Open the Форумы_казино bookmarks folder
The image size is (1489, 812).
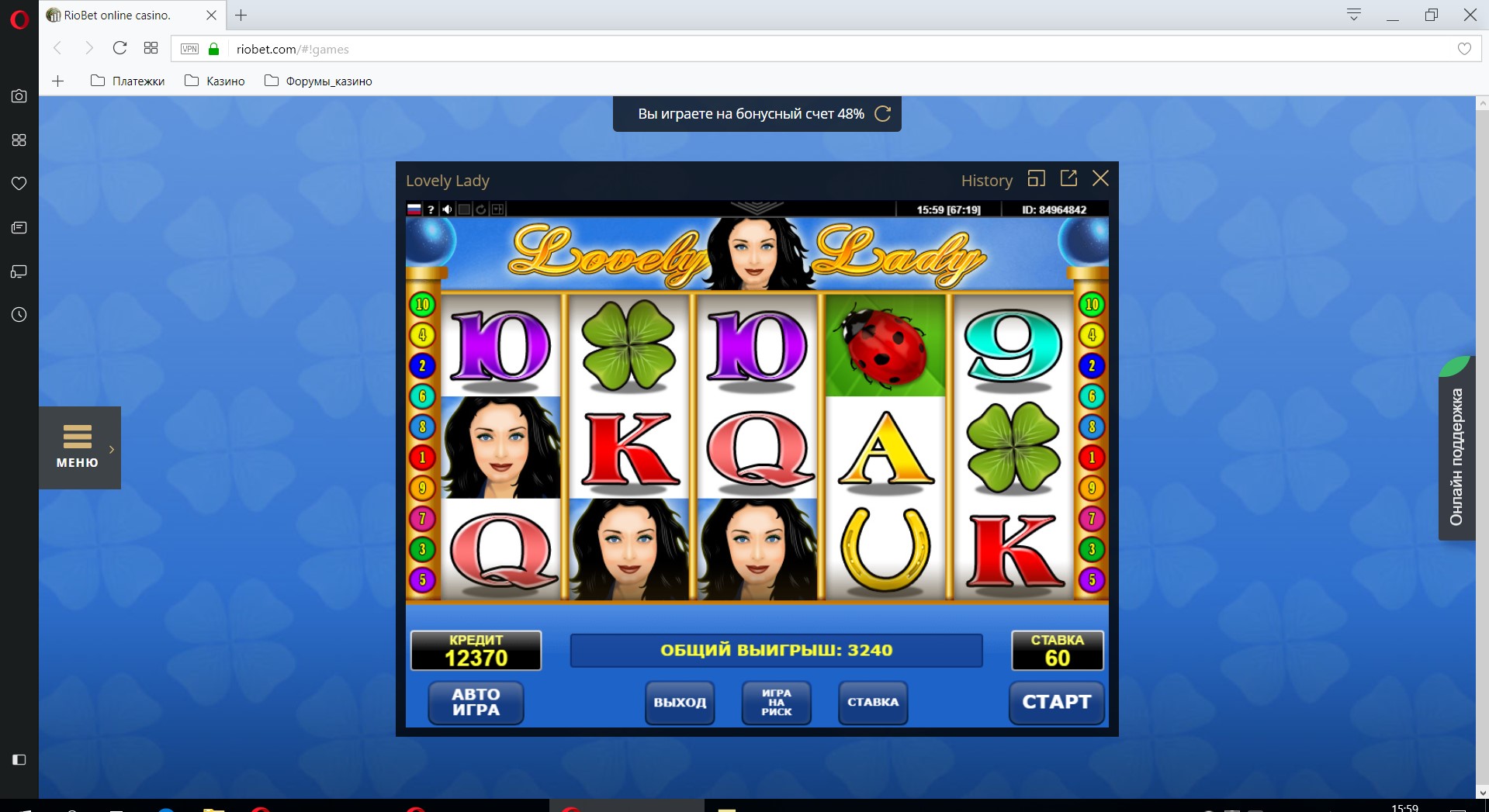click(x=319, y=81)
